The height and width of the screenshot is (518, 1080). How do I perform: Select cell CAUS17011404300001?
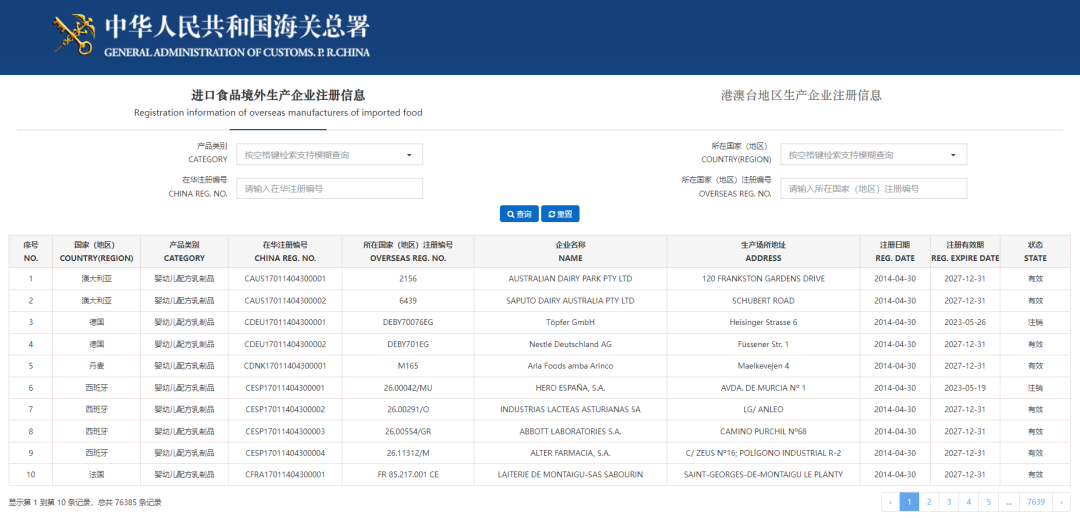pyautogui.click(x=285, y=279)
